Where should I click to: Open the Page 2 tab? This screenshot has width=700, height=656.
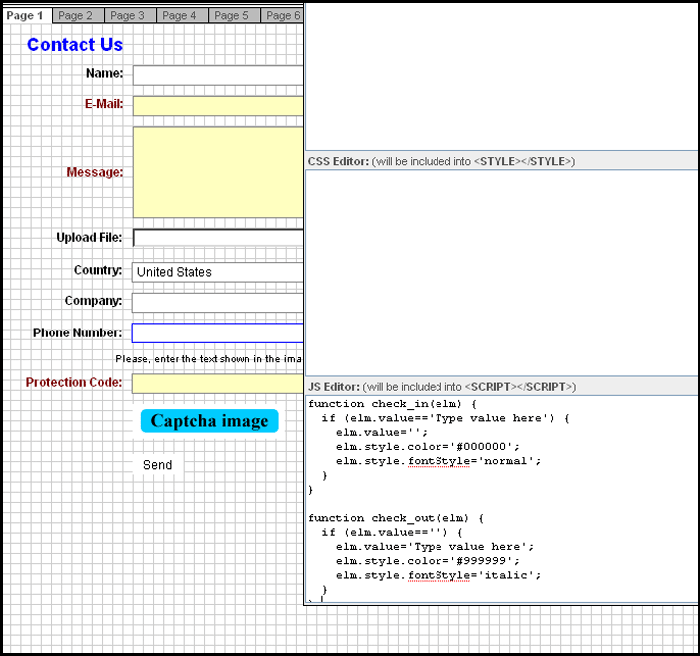pos(78,16)
